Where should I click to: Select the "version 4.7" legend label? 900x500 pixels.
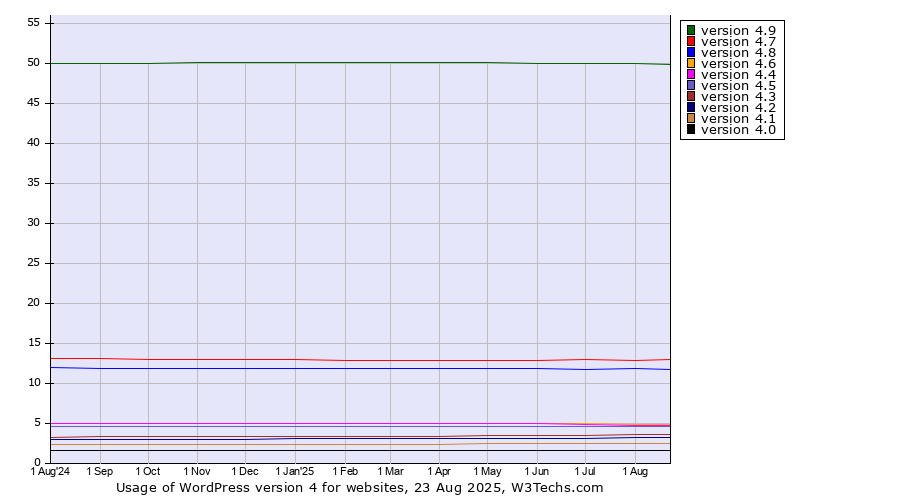point(738,41)
